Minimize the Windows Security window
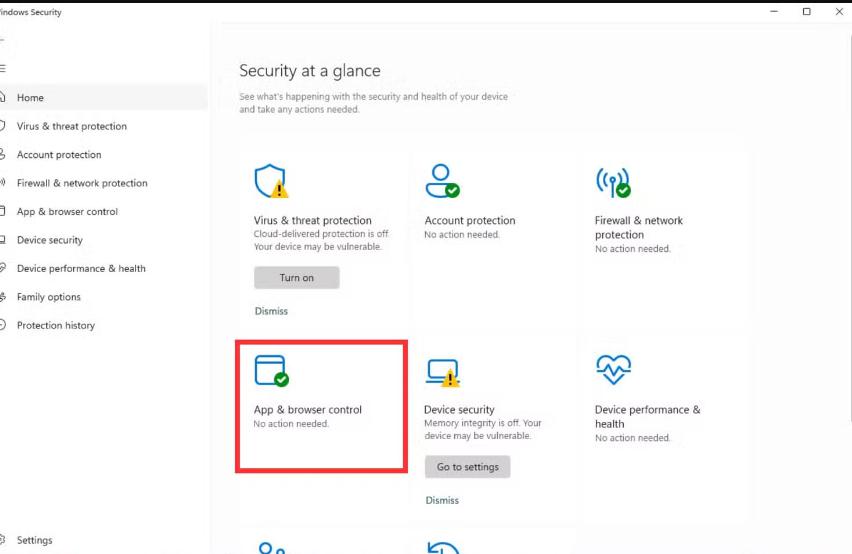Screen dimensions: 852x554 774,11
